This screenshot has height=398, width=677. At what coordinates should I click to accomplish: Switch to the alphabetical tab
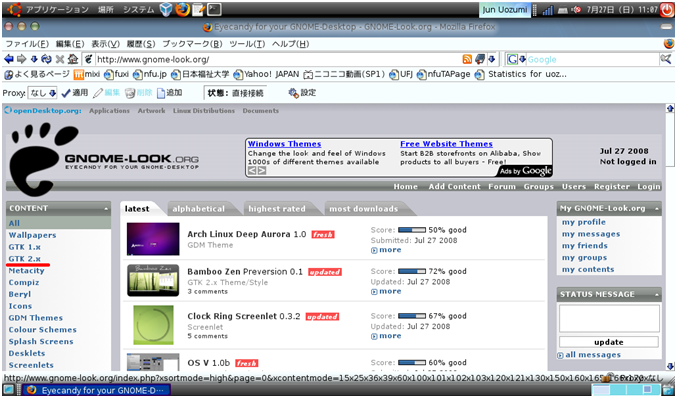coord(199,209)
